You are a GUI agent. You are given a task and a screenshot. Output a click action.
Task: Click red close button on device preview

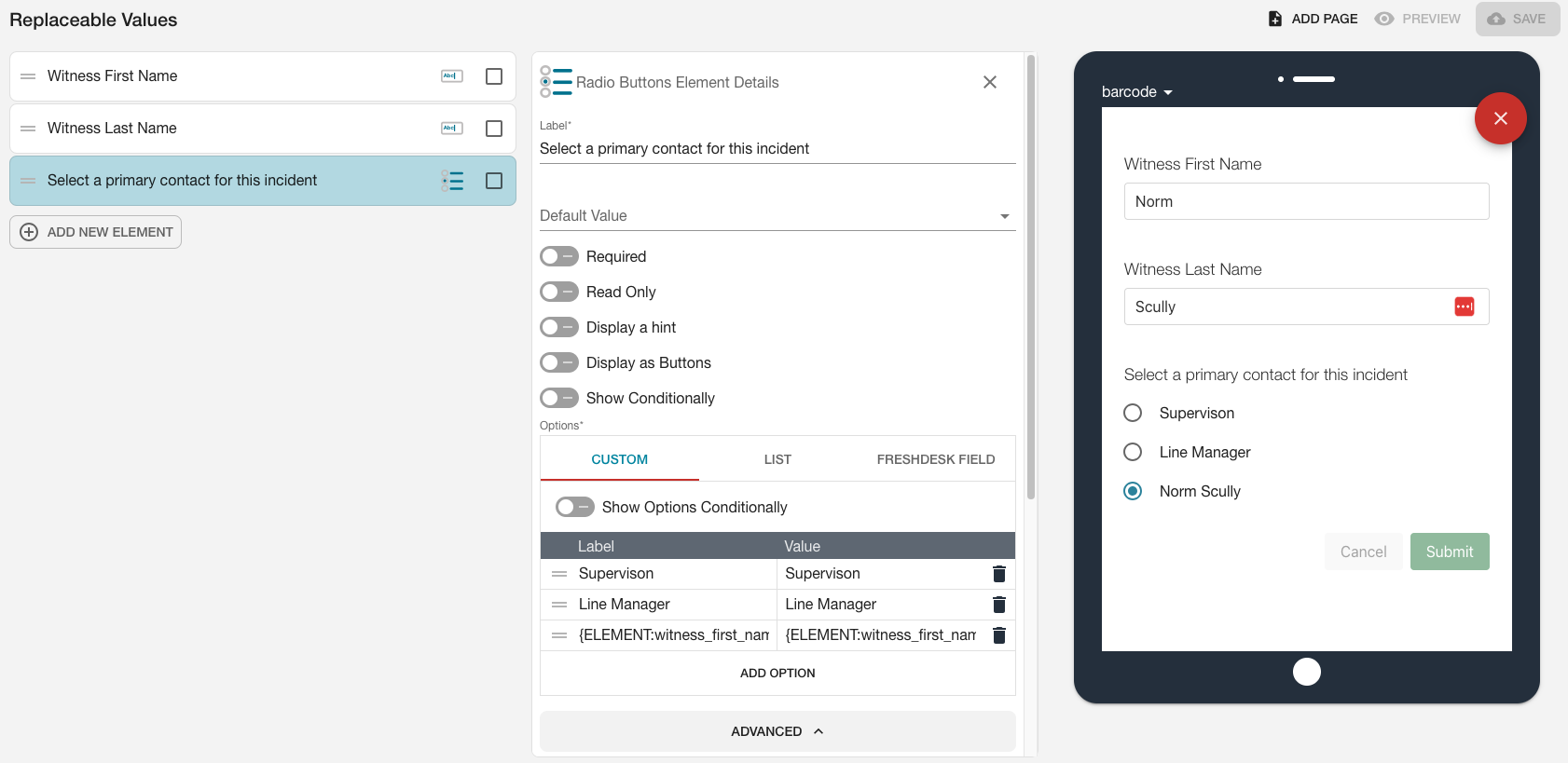click(1501, 118)
